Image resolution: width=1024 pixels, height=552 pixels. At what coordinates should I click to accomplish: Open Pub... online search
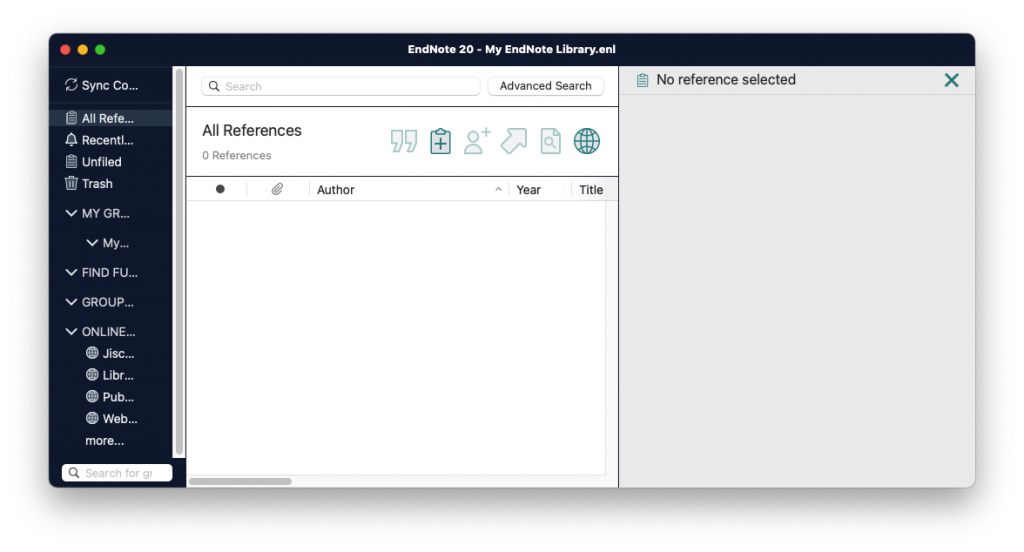click(111, 397)
